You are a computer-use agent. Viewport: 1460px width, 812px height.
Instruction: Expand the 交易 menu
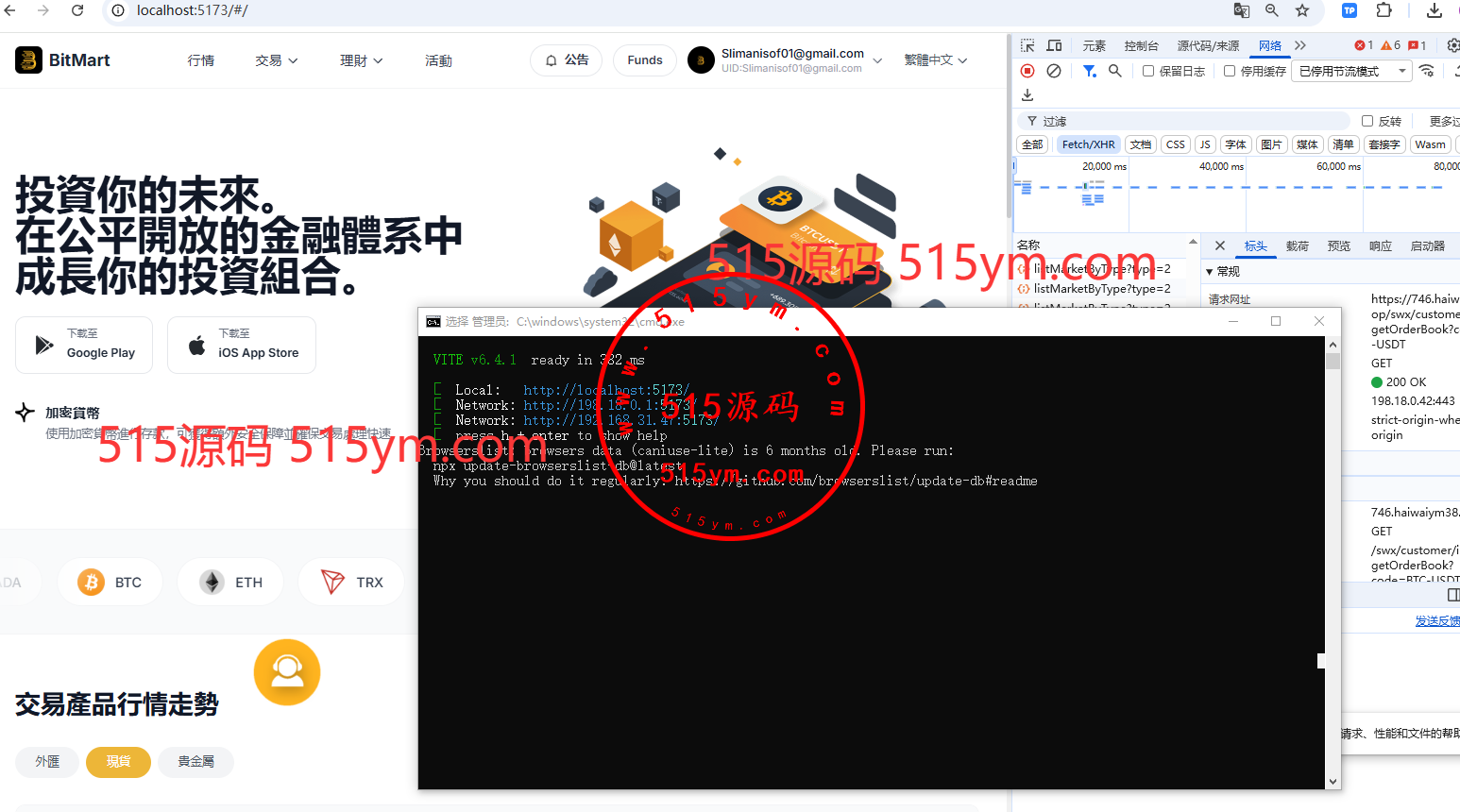pos(276,60)
